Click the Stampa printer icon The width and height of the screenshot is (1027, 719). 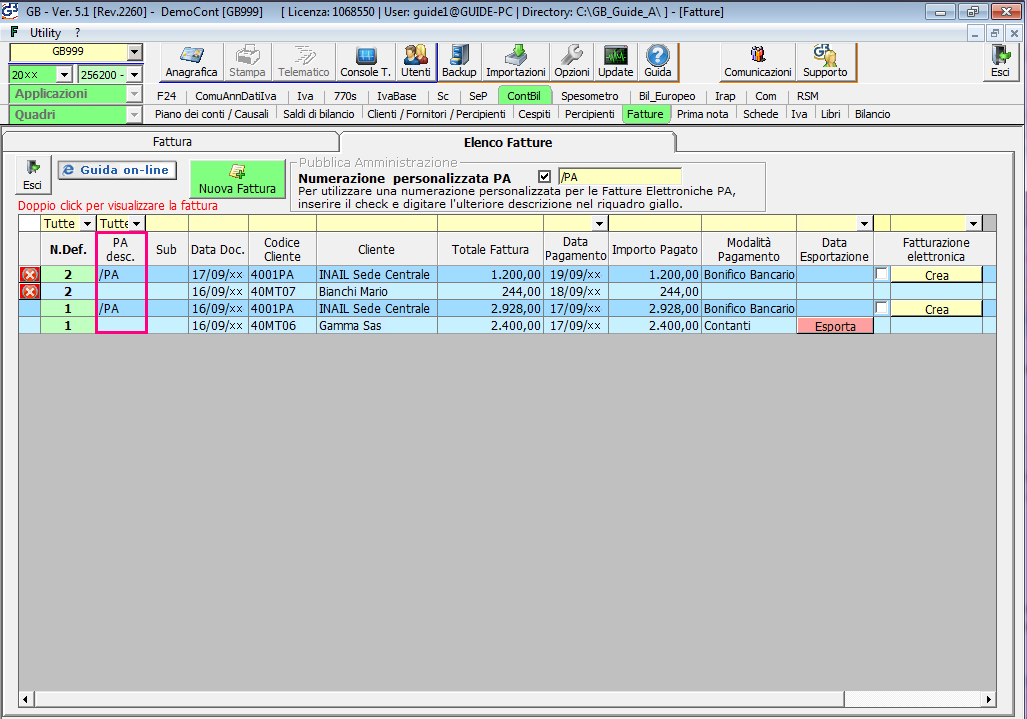click(x=247, y=62)
